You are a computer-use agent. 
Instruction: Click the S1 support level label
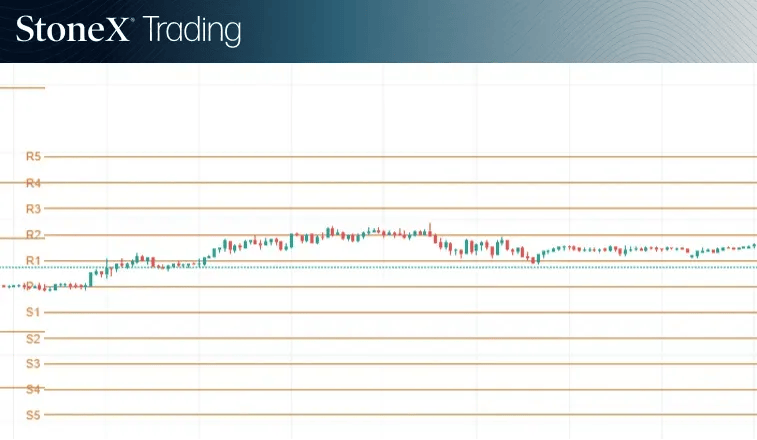[33, 312]
